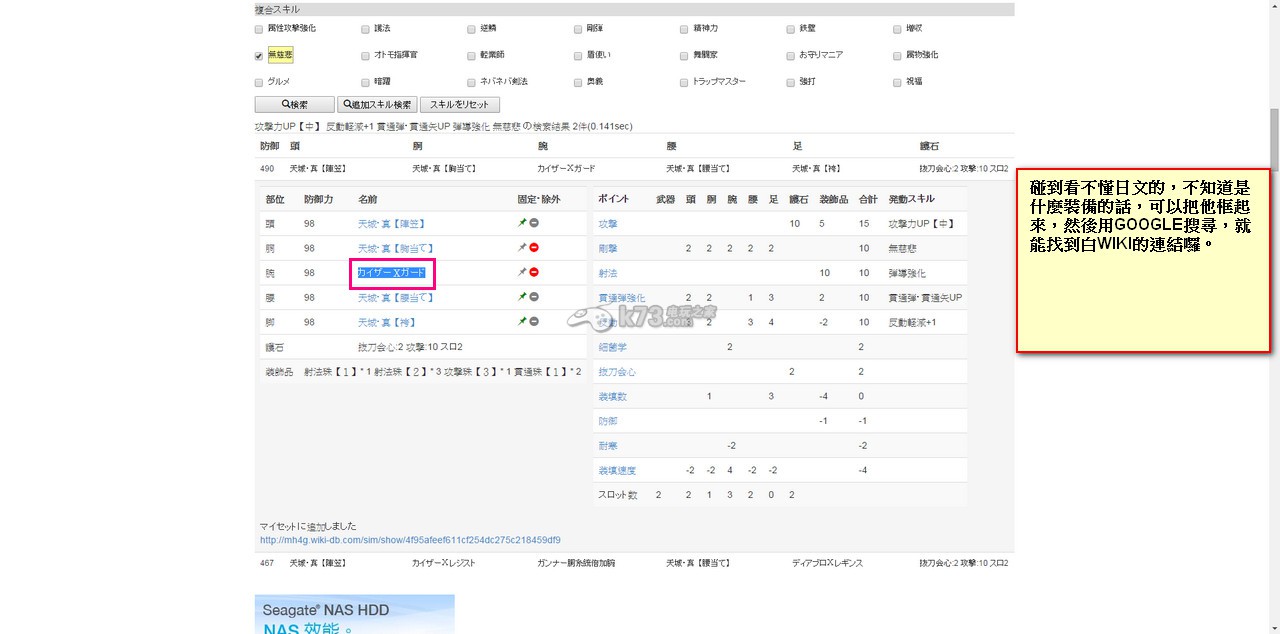
Task: Check the 鉄壁 skill checkbox
Action: point(791,29)
